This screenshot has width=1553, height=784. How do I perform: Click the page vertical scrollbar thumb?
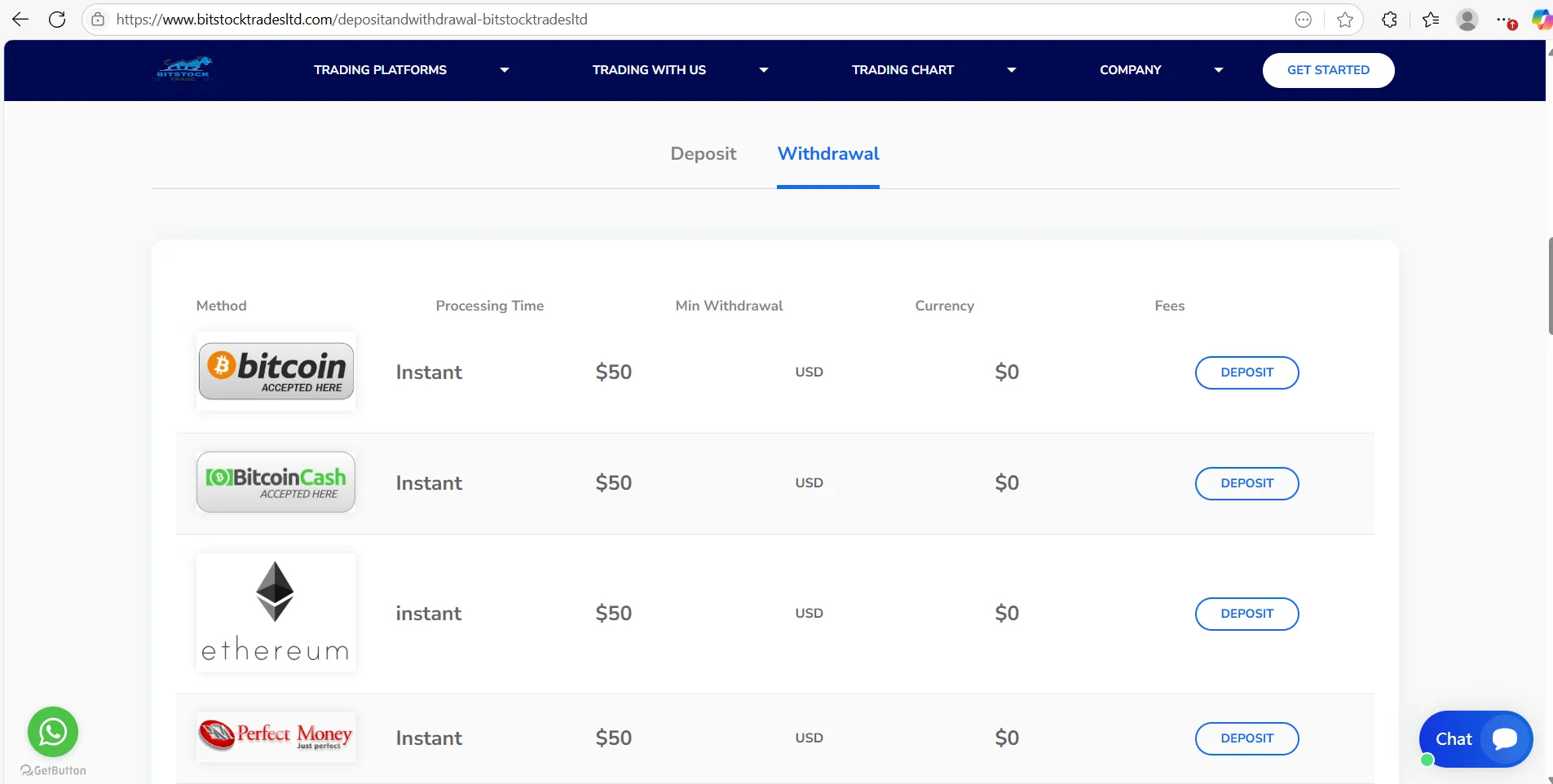point(1550,285)
